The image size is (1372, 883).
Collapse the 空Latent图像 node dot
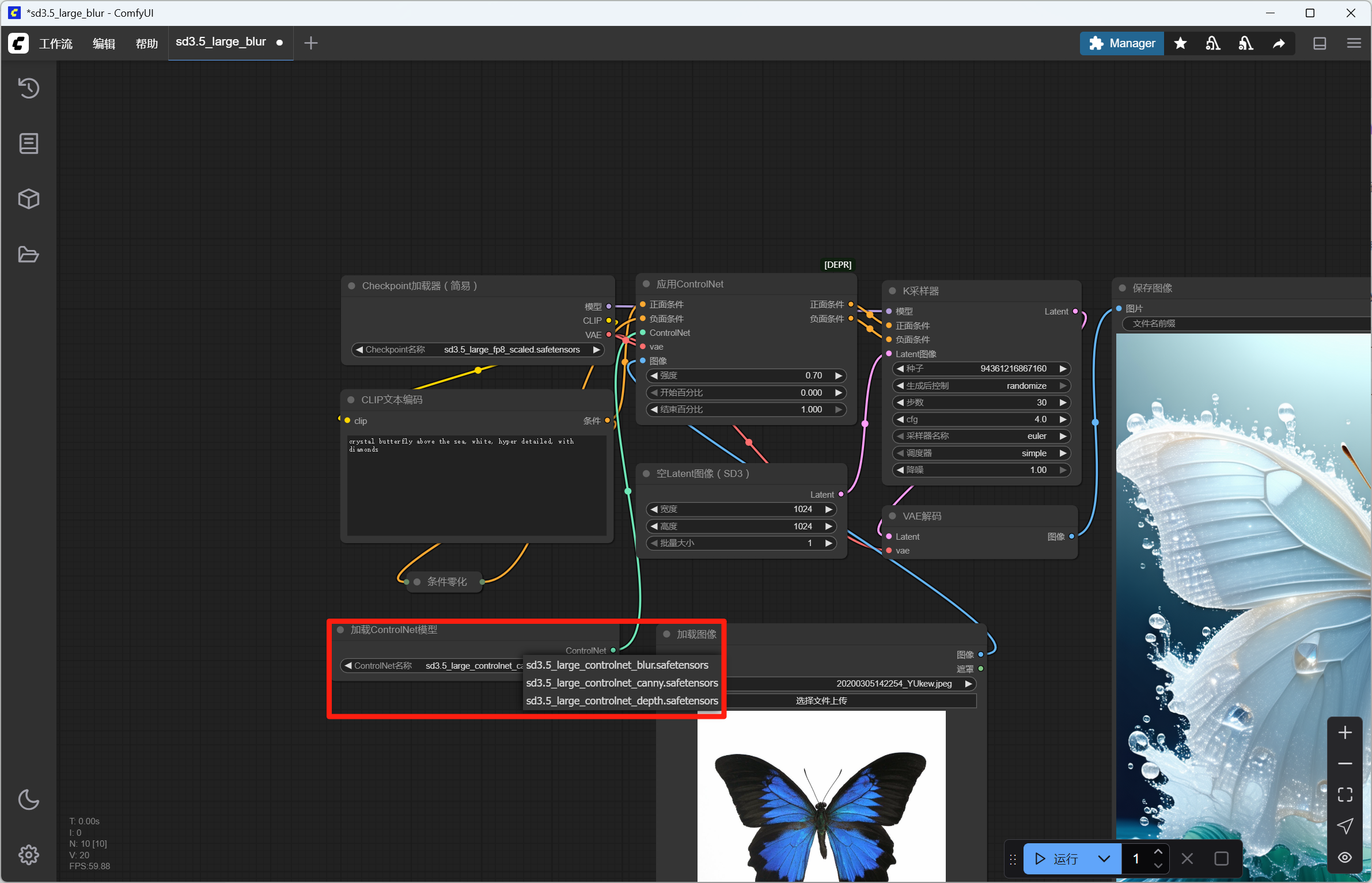646,473
